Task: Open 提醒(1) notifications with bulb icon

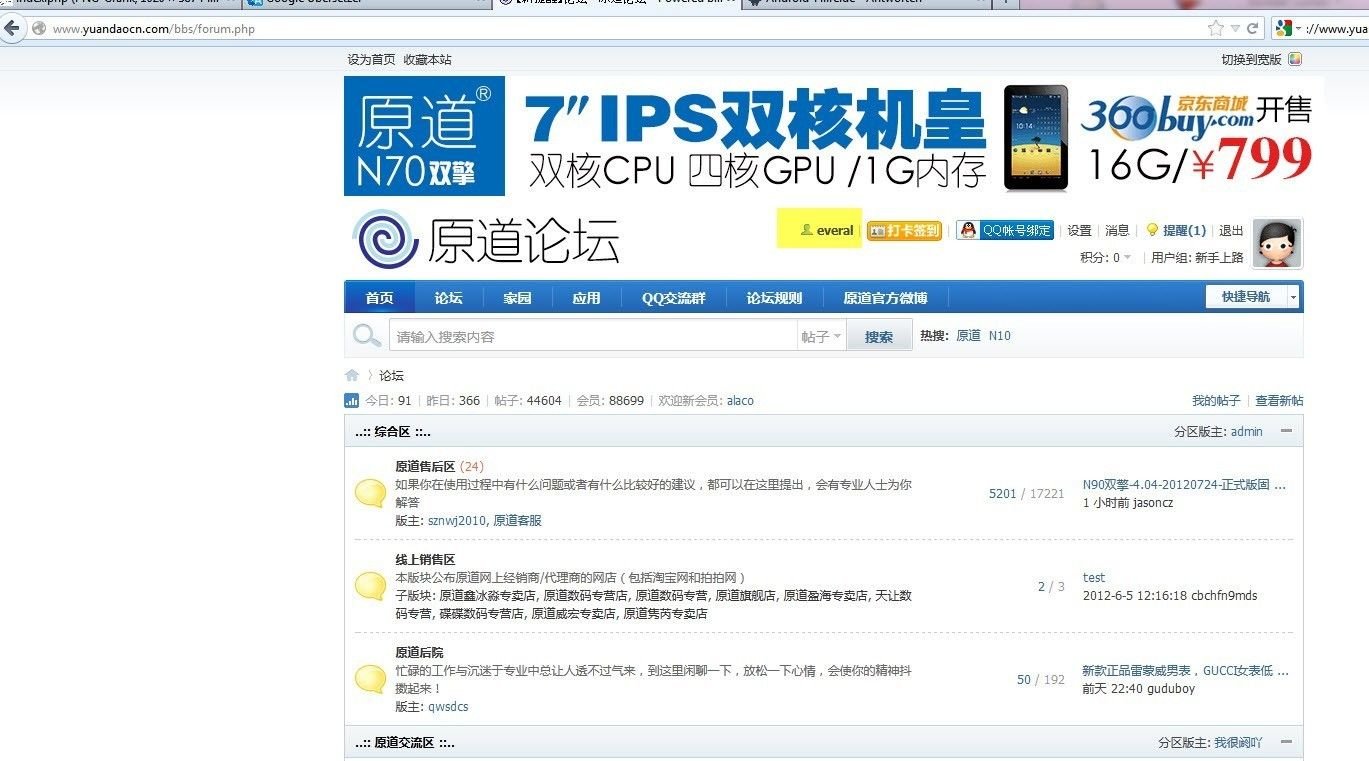Action: [x=1176, y=231]
